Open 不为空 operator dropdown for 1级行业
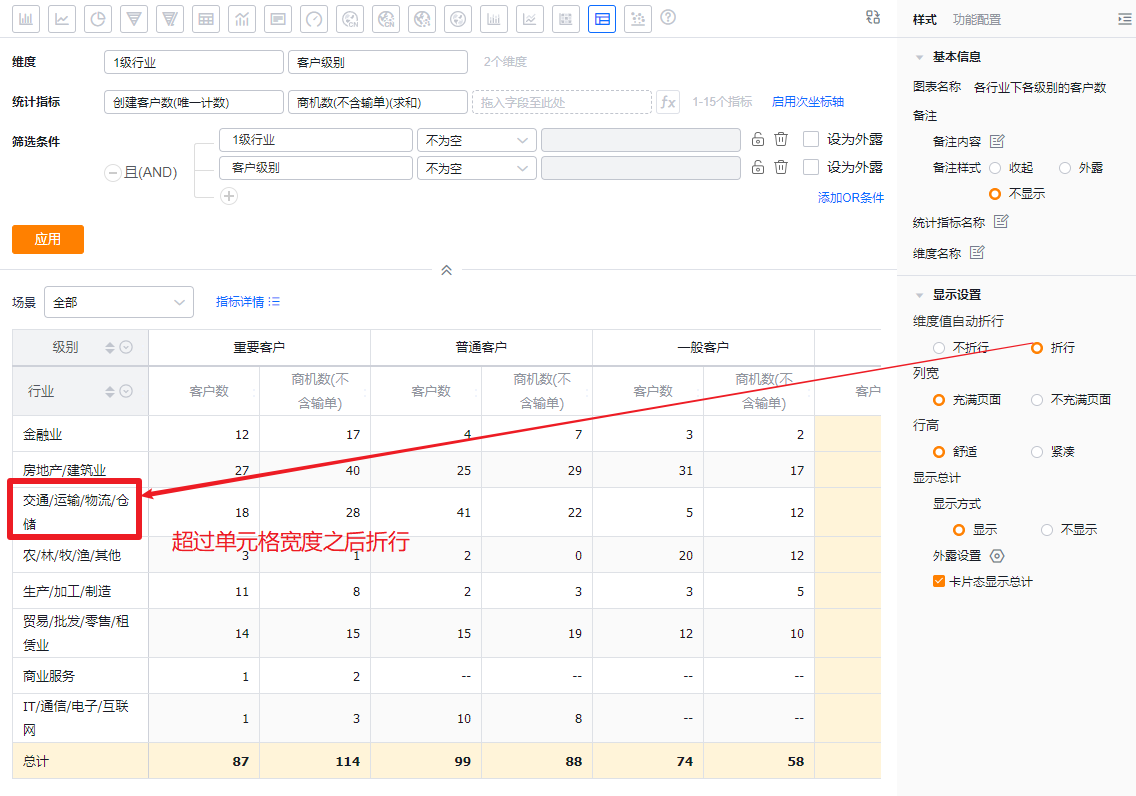This screenshot has width=1136, height=796. click(476, 140)
